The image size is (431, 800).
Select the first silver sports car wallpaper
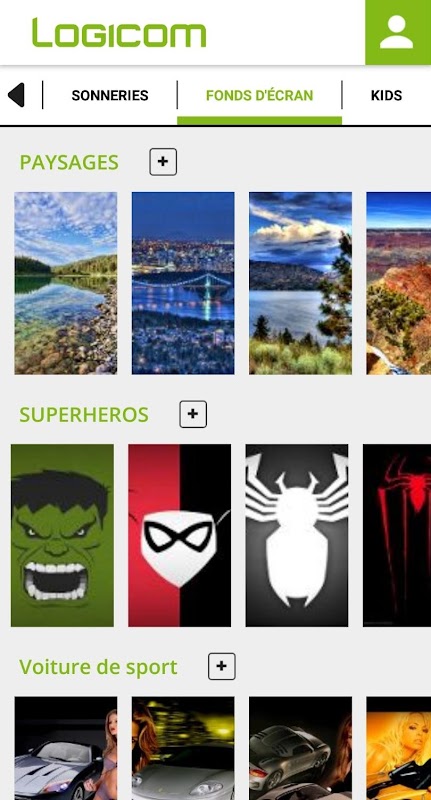click(66, 748)
